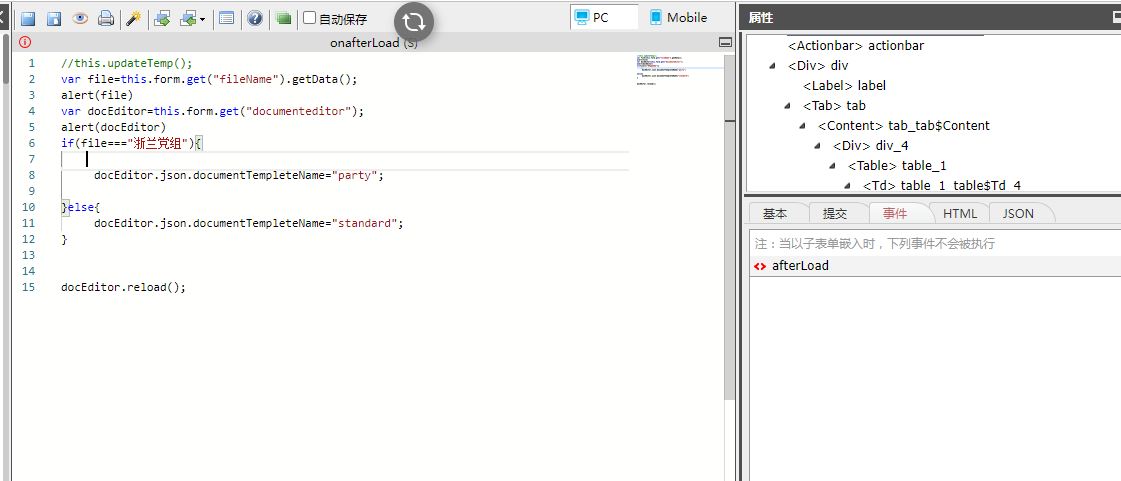The image size is (1121, 481).
Task: Select <Content> tab_tab$Content tree item
Action: coord(904,126)
